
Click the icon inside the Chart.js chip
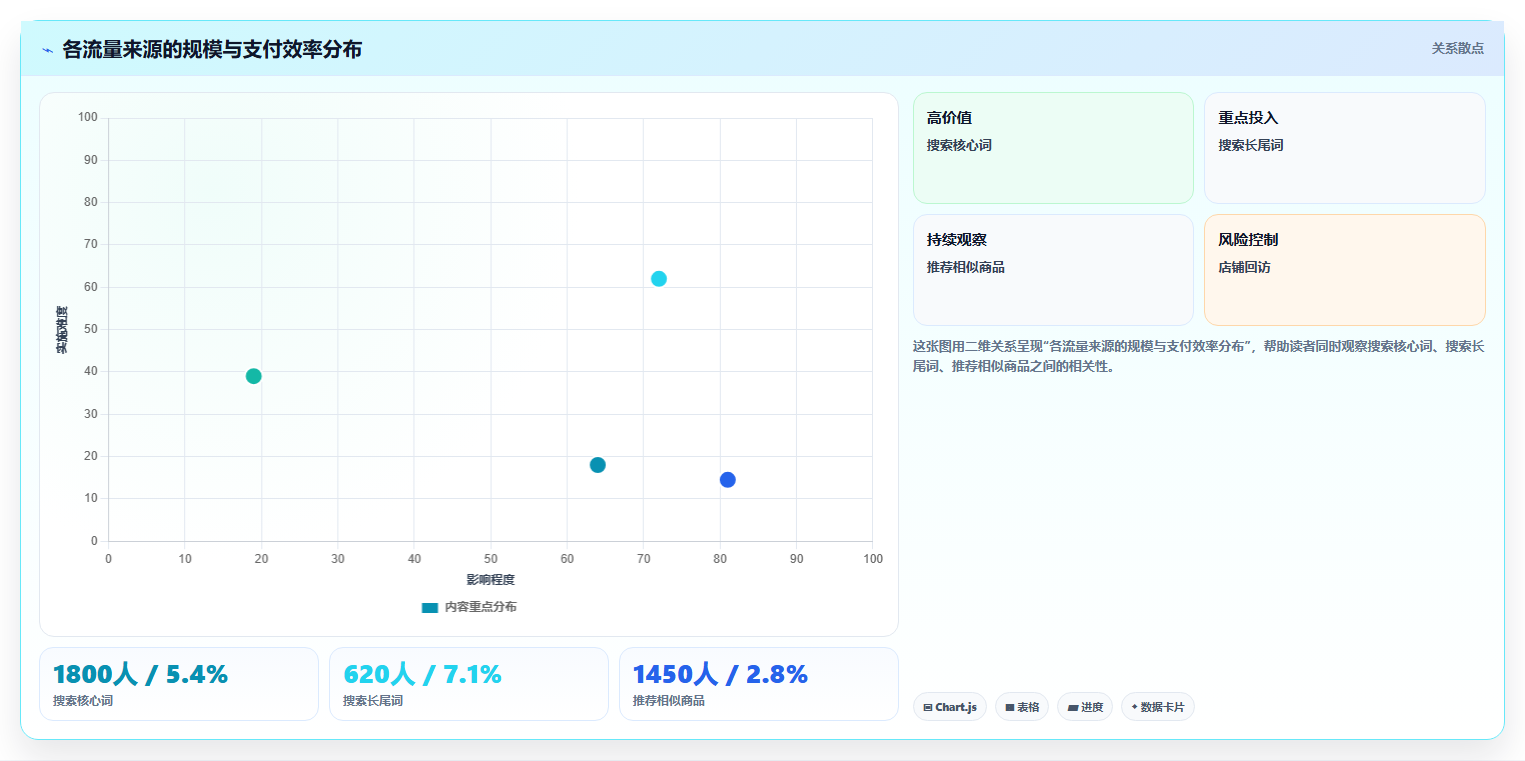pyautogui.click(x=928, y=708)
